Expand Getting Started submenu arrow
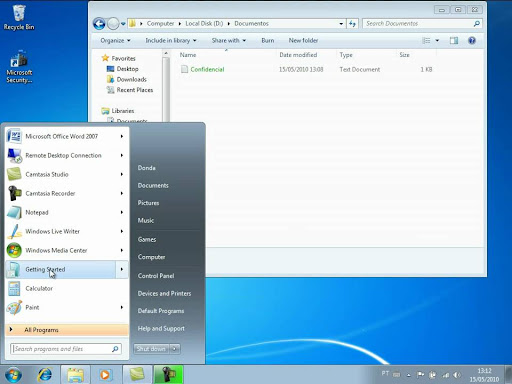Viewport: 512px width, 384px height. (x=122, y=269)
